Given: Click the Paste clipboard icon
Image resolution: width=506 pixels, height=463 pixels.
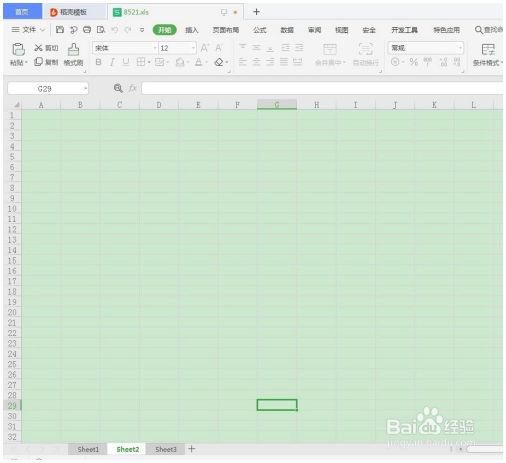Looking at the screenshot, I should [18, 49].
